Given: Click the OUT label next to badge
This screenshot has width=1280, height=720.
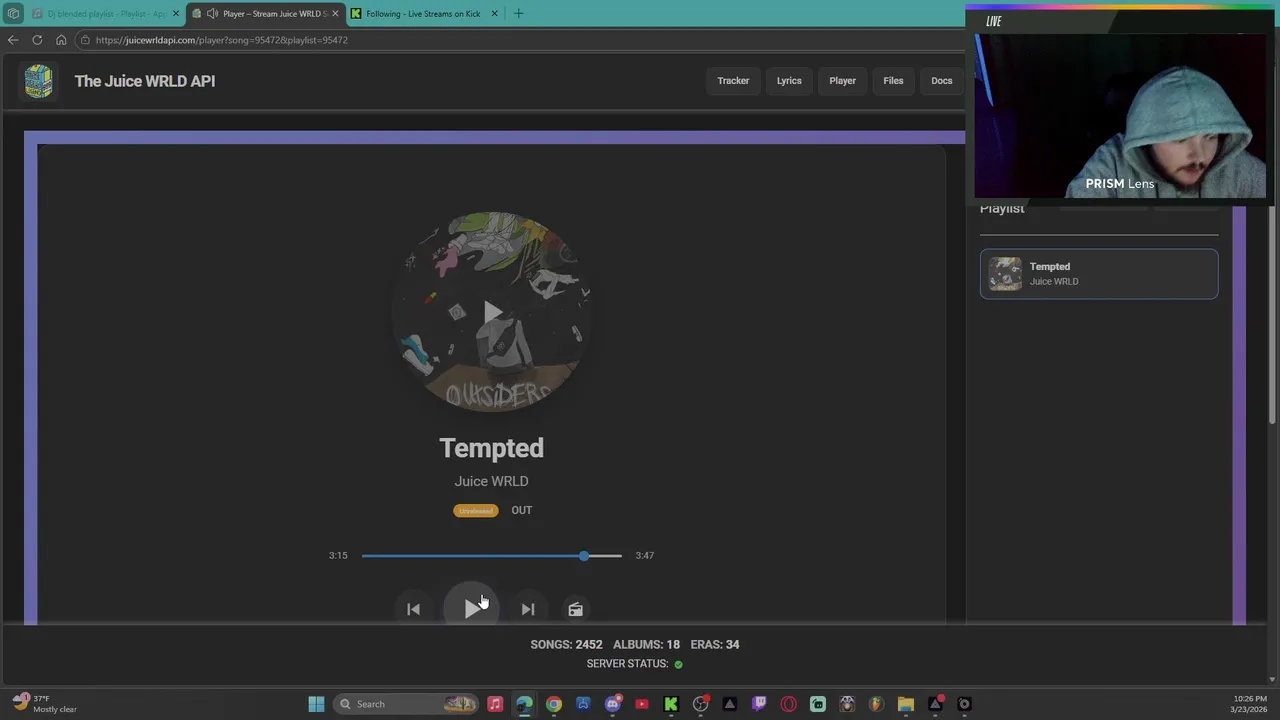Looking at the screenshot, I should (x=522, y=510).
